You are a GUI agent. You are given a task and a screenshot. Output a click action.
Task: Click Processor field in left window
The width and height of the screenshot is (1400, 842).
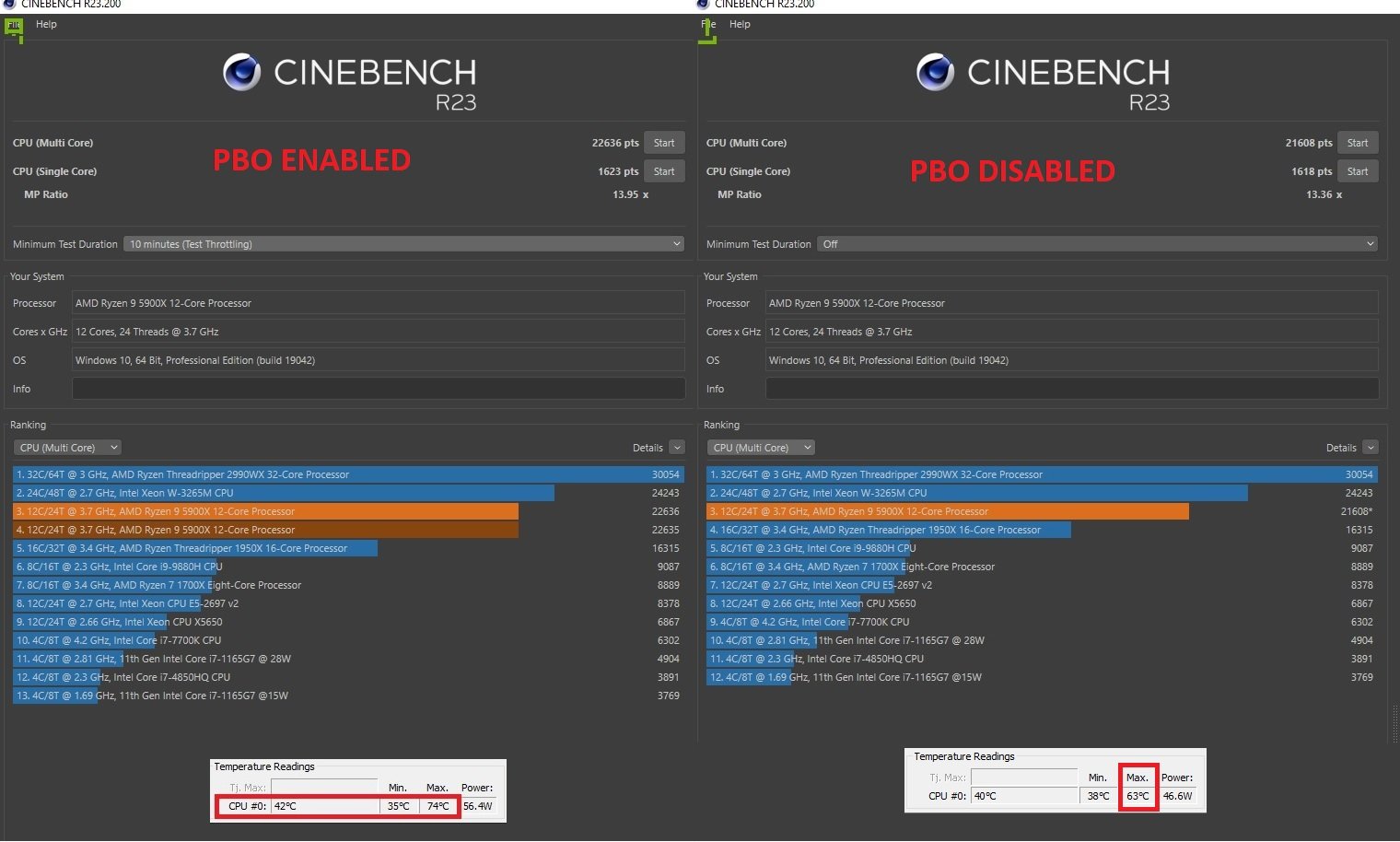(379, 303)
